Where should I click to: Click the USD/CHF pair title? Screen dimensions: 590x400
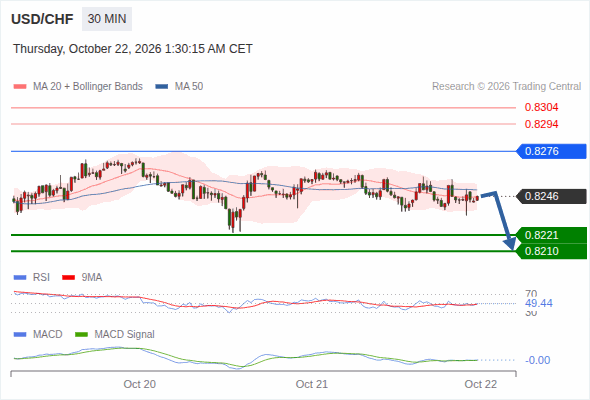point(42,19)
